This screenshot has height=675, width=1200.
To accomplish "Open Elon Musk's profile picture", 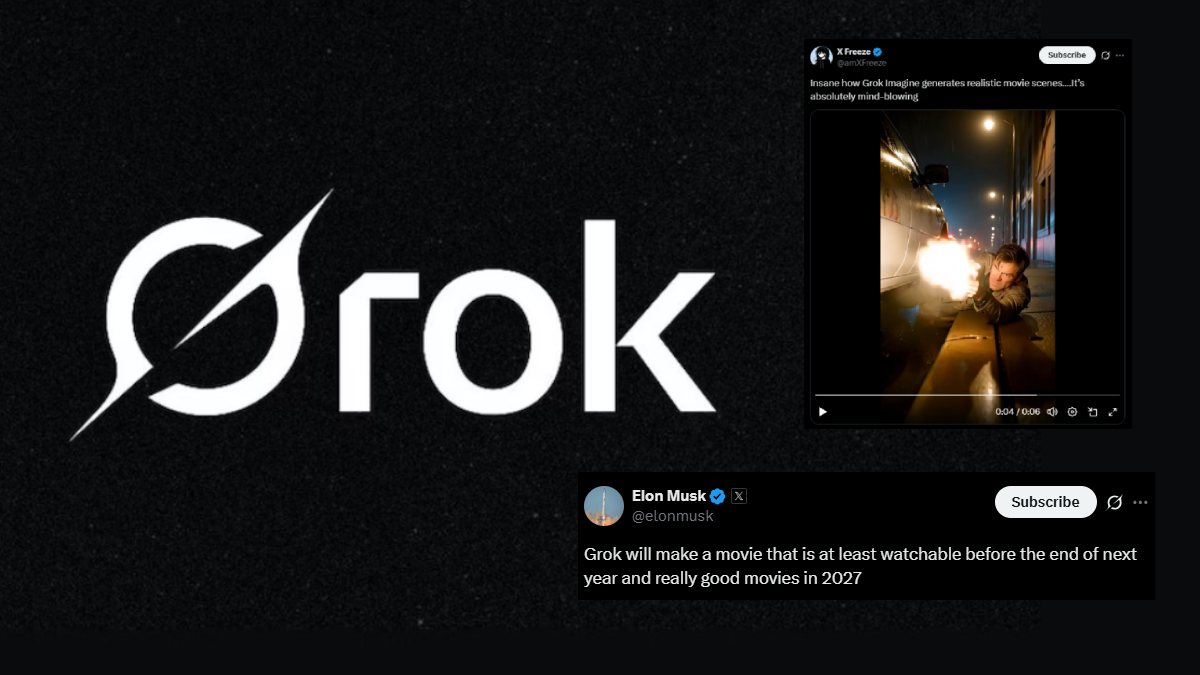I will coord(604,506).
